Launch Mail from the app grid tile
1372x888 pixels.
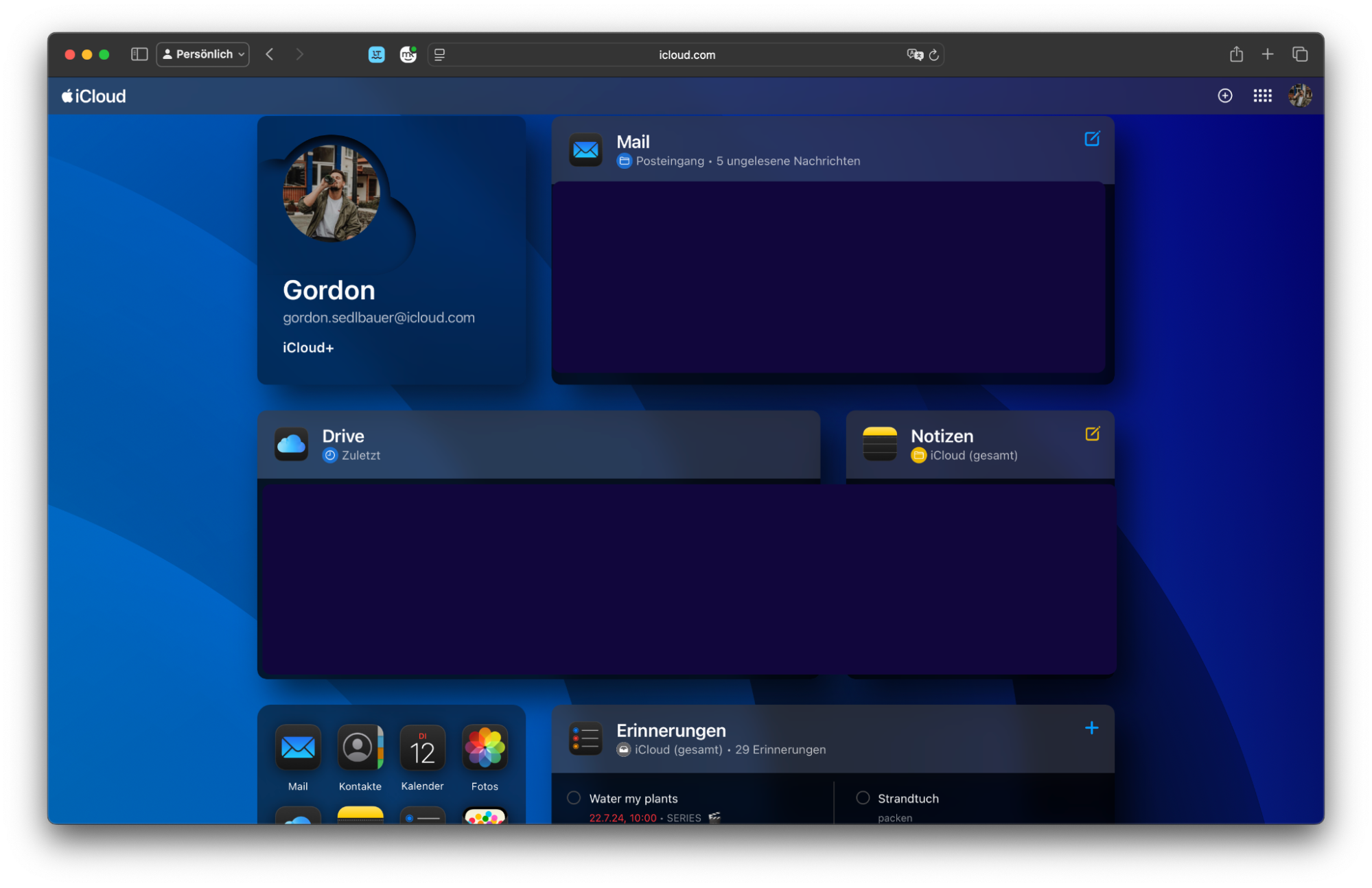(x=298, y=748)
